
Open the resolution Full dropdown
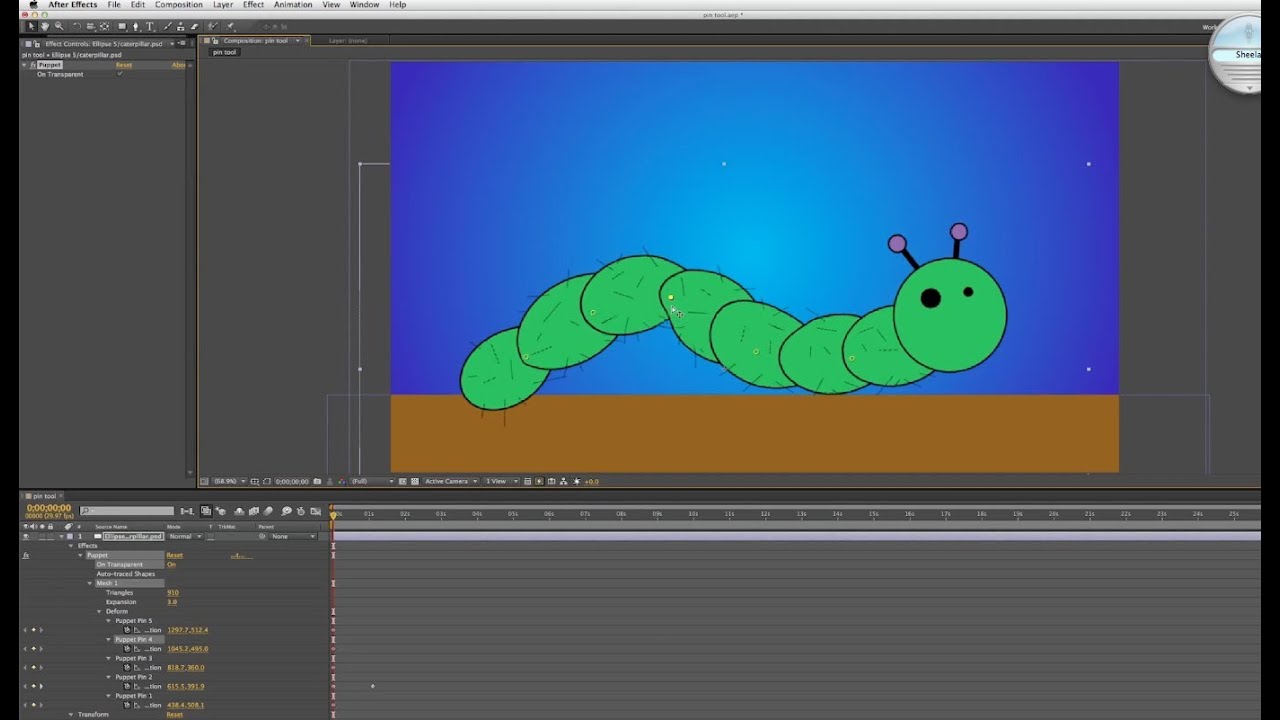(372, 481)
